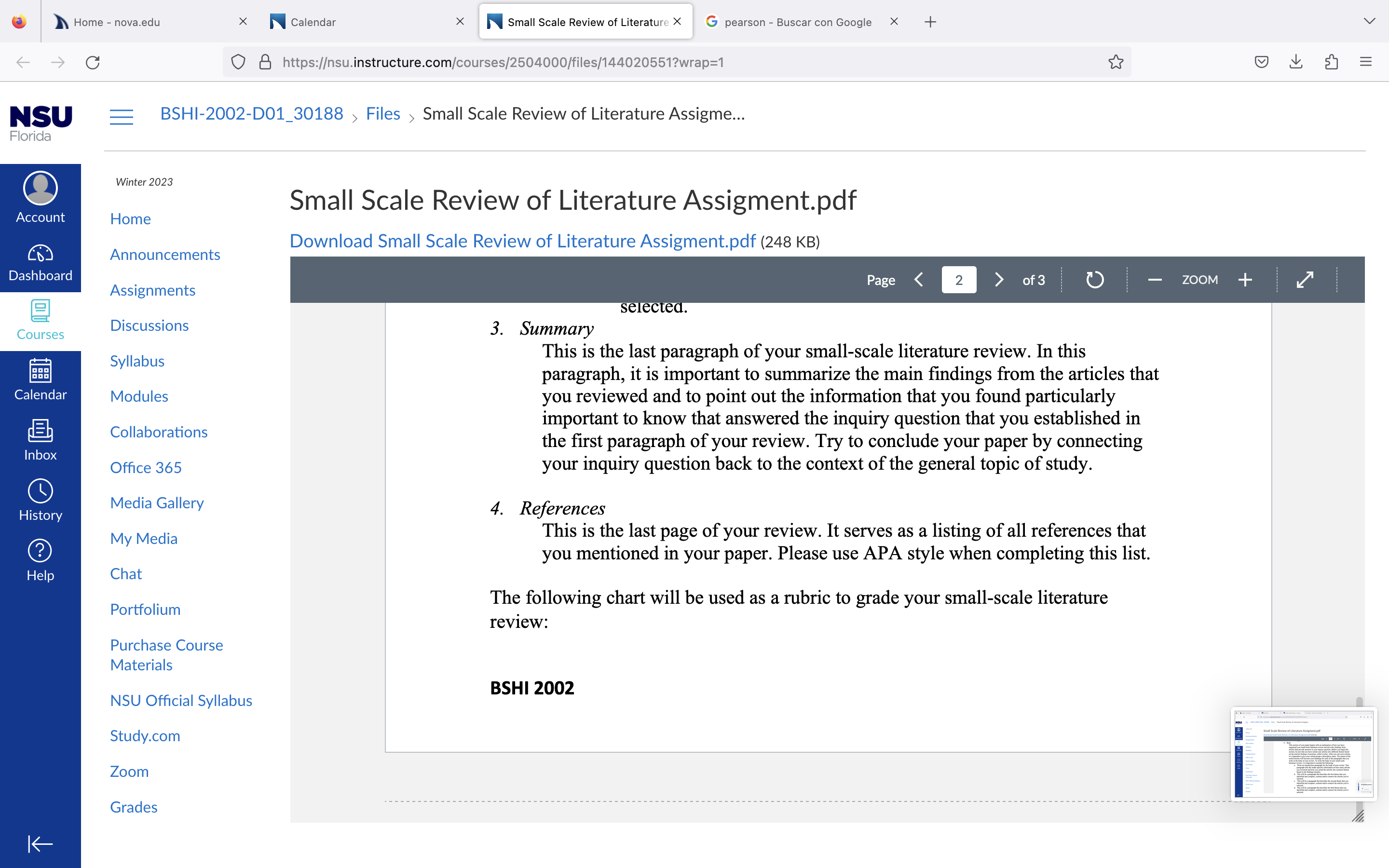Go to next PDF page
Screen dimensions: 1389x868
(x=999, y=280)
